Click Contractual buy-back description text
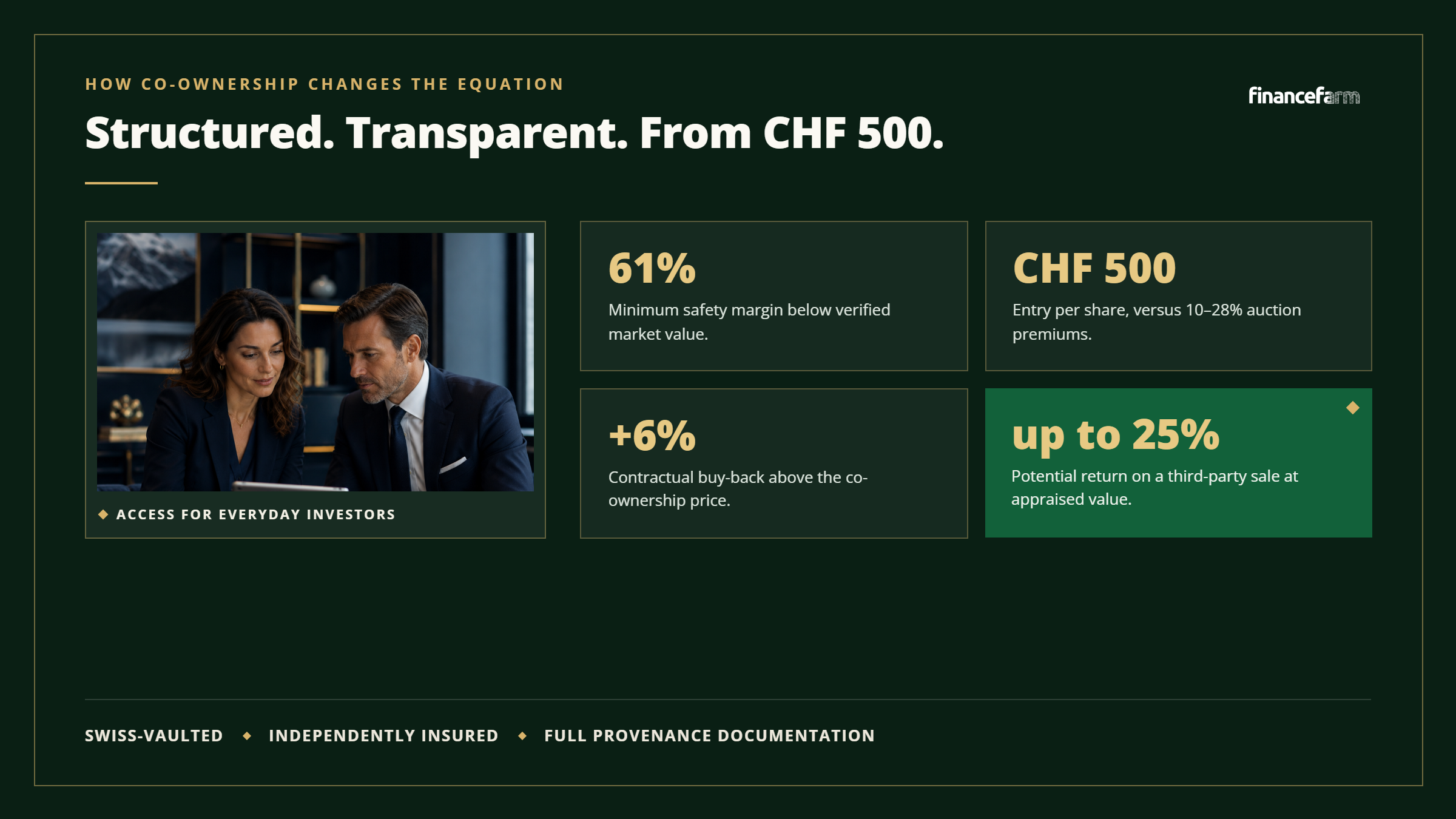 738,489
